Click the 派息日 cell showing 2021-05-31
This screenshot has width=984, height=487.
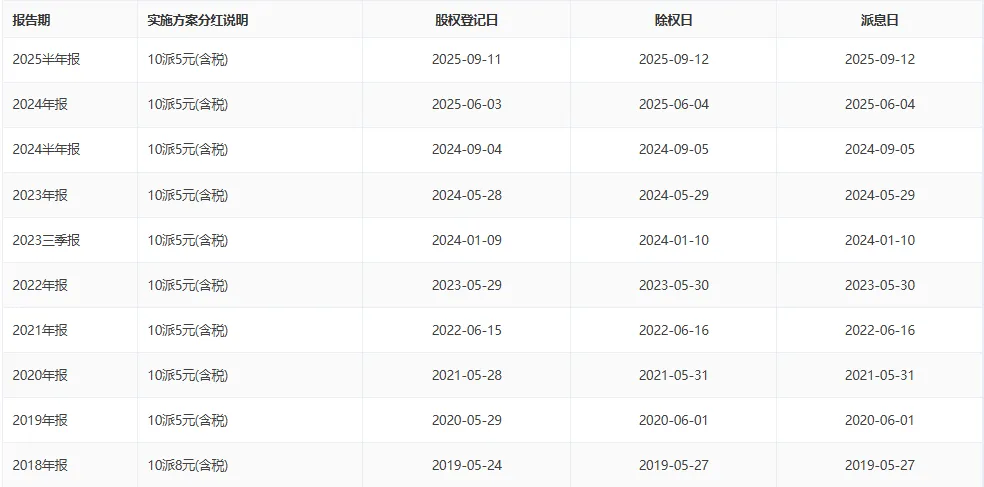(879, 375)
